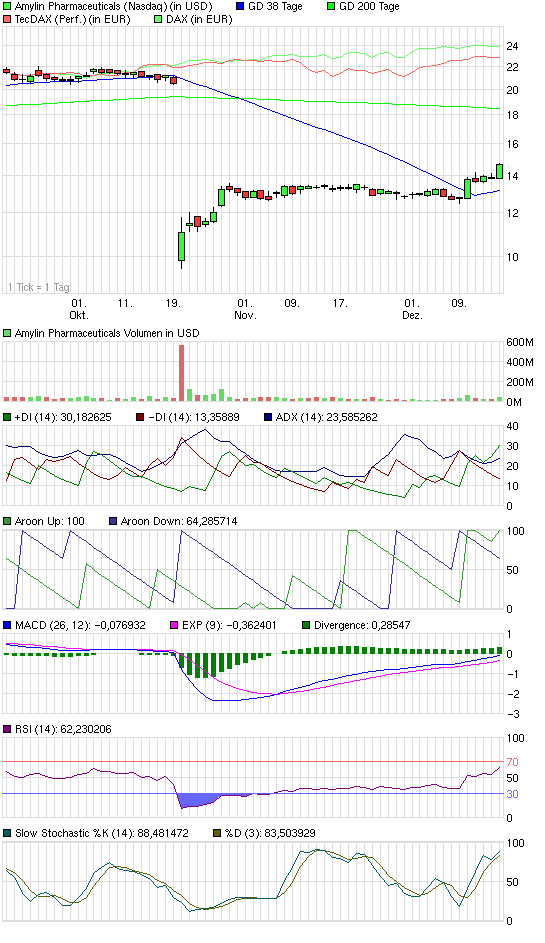Click the 'DAX (in EUR)' legend text
Screen dimensions: 545x943
click(x=199, y=19)
